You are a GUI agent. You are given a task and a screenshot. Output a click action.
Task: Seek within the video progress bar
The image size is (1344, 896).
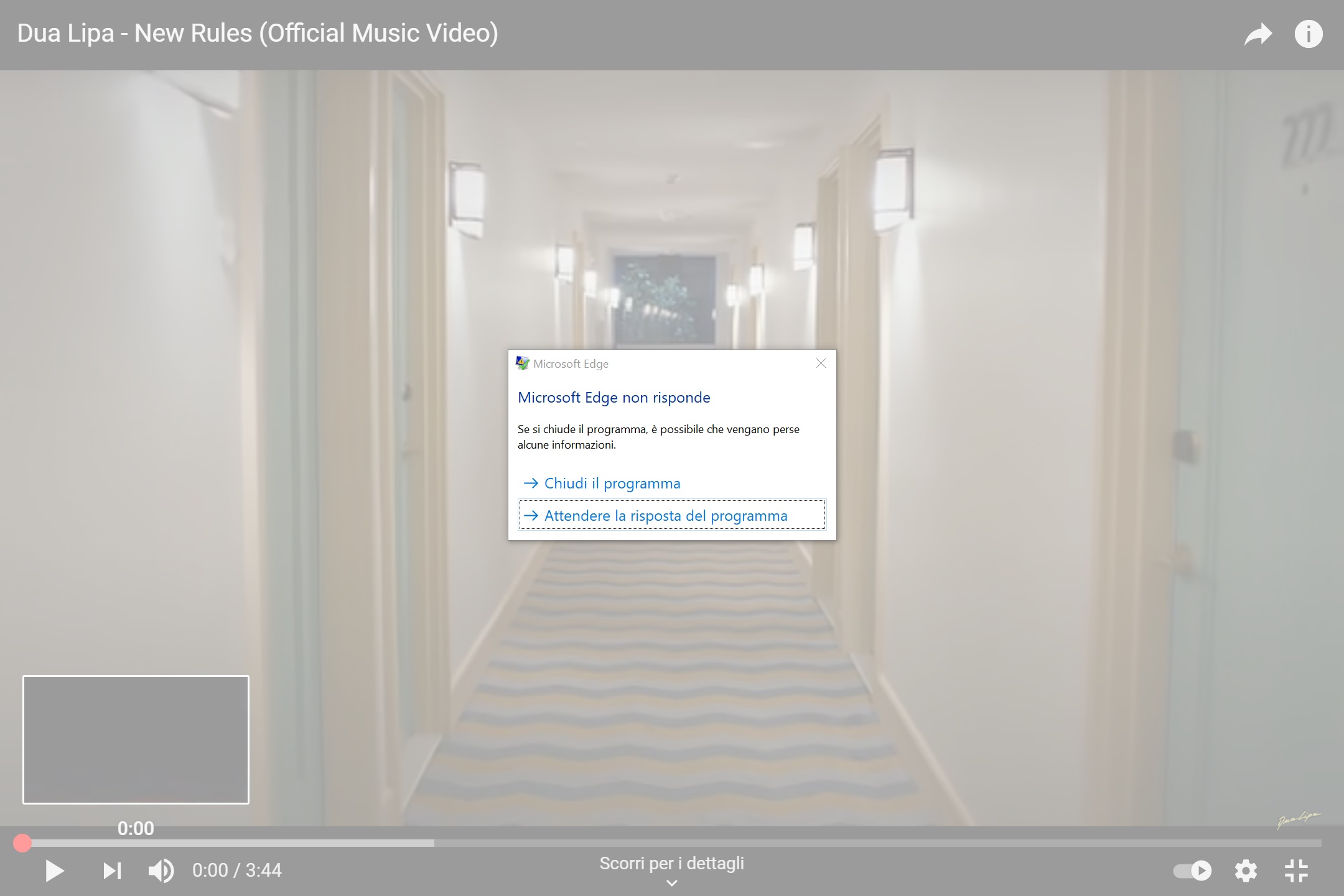coord(672,843)
